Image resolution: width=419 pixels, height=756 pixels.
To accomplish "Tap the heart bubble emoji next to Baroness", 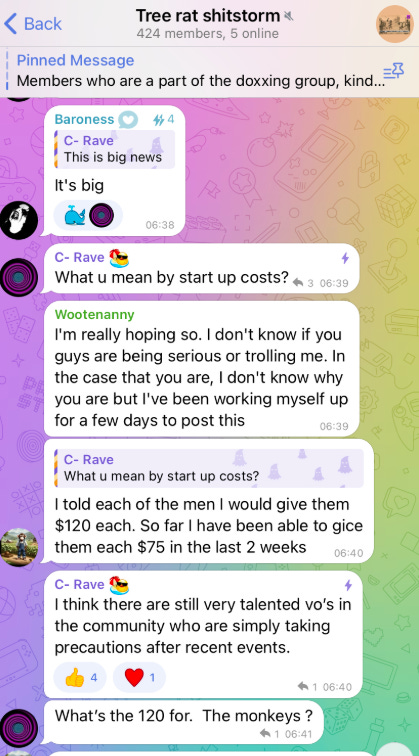I will pos(128,120).
